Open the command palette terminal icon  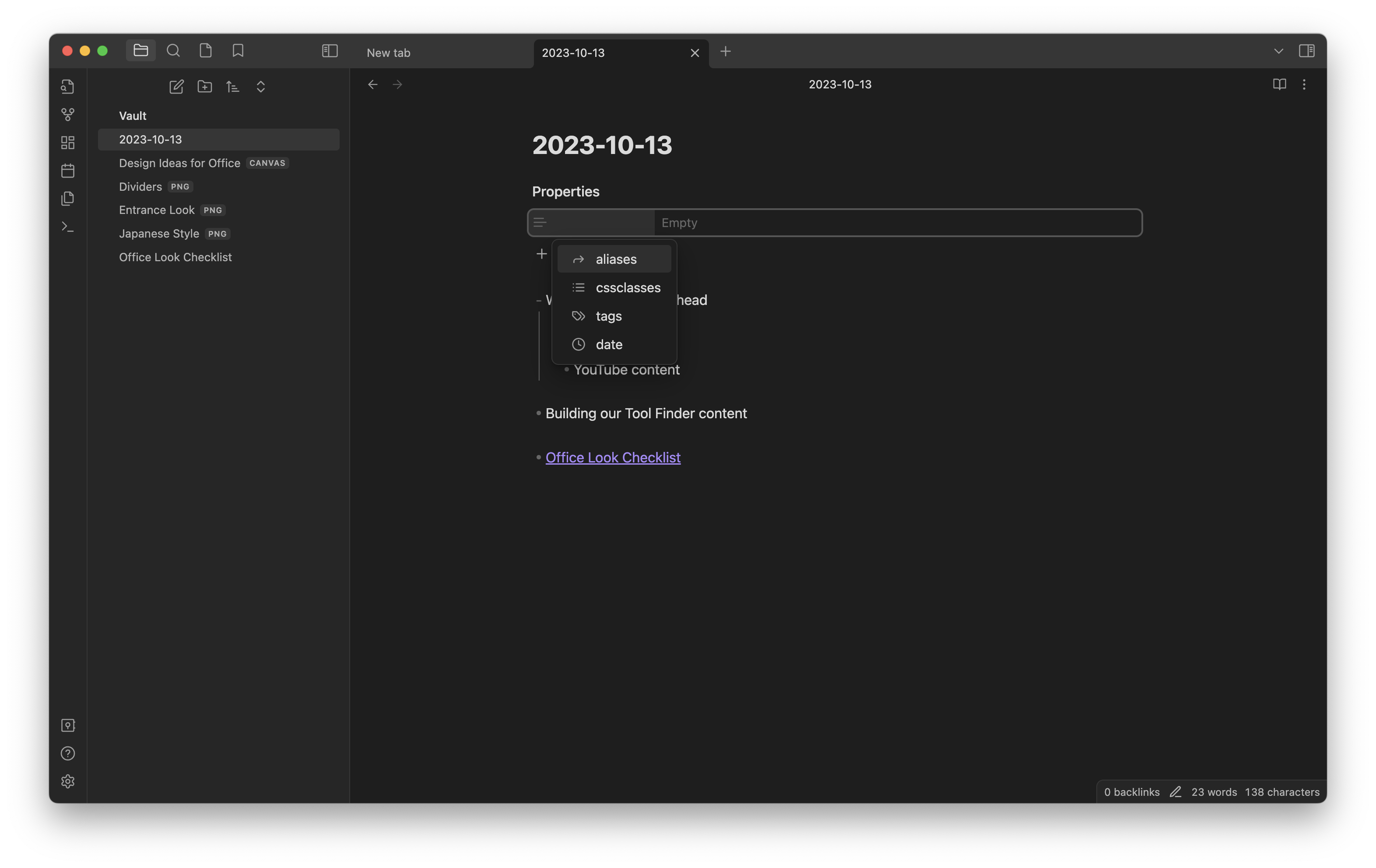(x=67, y=227)
